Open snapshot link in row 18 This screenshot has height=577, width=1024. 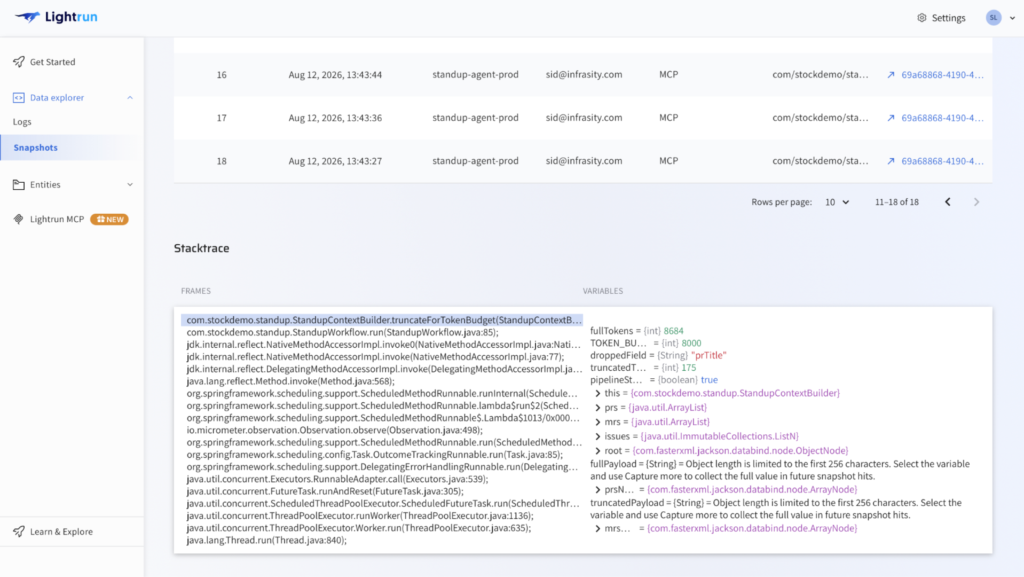(942, 161)
